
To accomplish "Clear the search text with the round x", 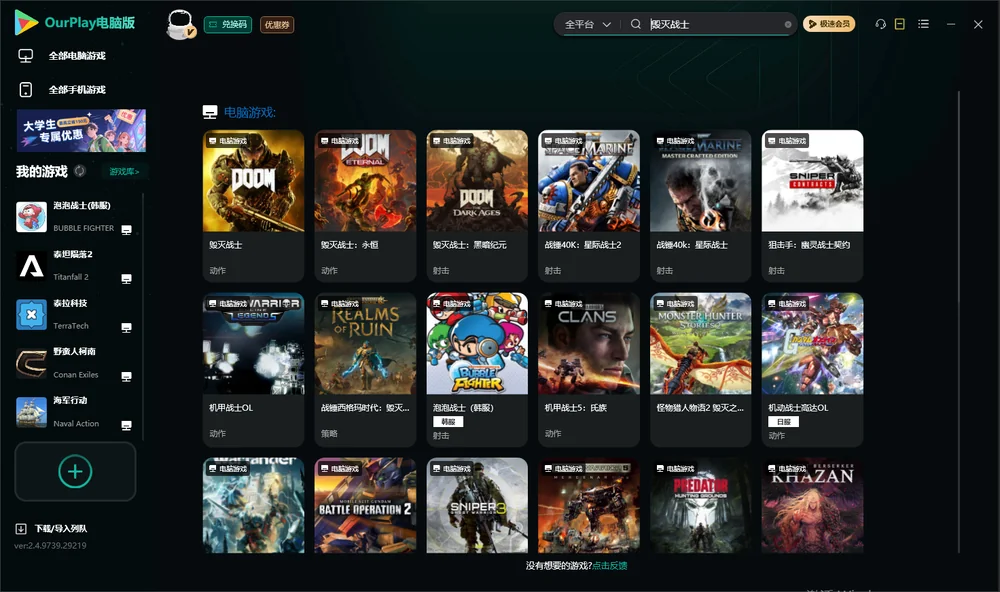I will (x=788, y=25).
